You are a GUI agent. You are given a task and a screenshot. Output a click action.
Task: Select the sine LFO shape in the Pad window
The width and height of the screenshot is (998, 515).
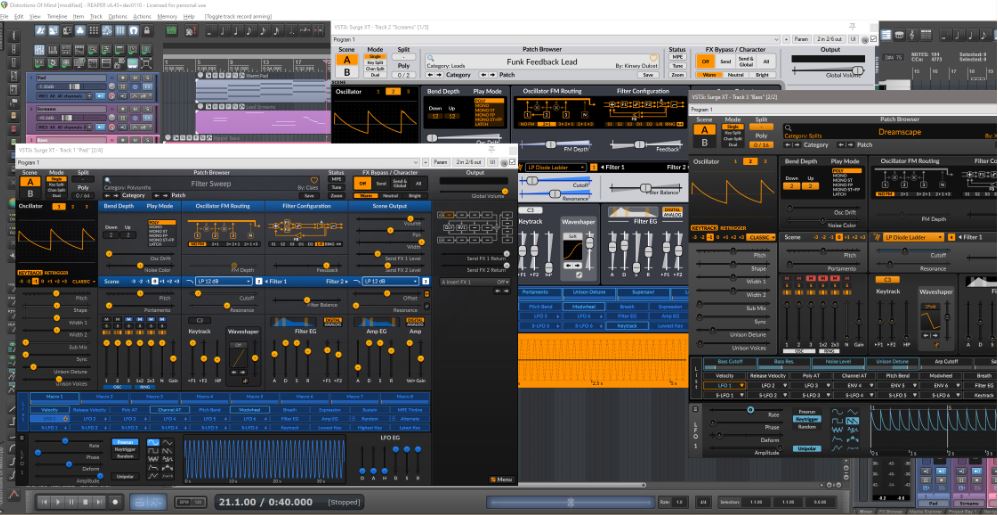pyautogui.click(x=153, y=442)
